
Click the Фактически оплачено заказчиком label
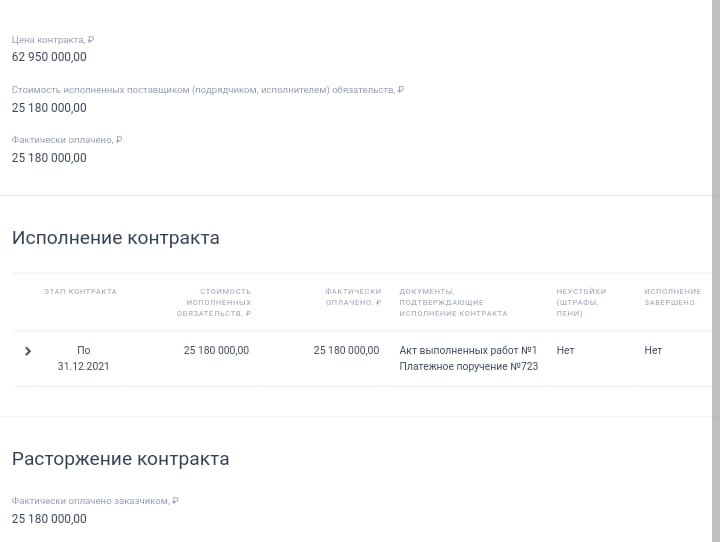94,501
